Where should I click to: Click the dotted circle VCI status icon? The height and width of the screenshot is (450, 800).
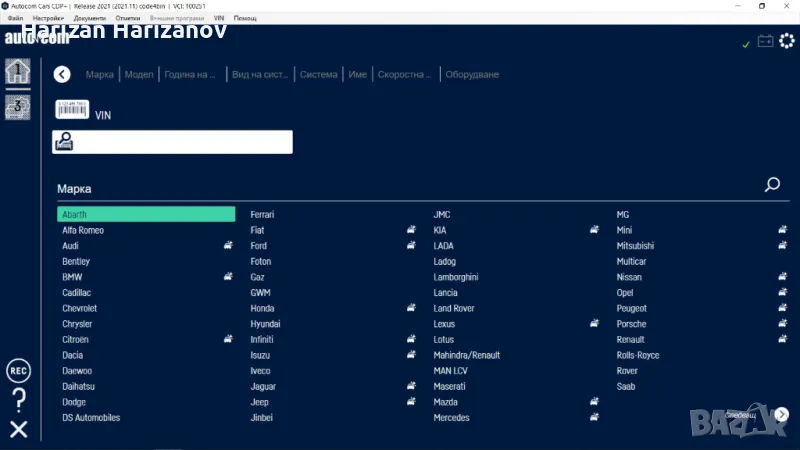[786, 42]
